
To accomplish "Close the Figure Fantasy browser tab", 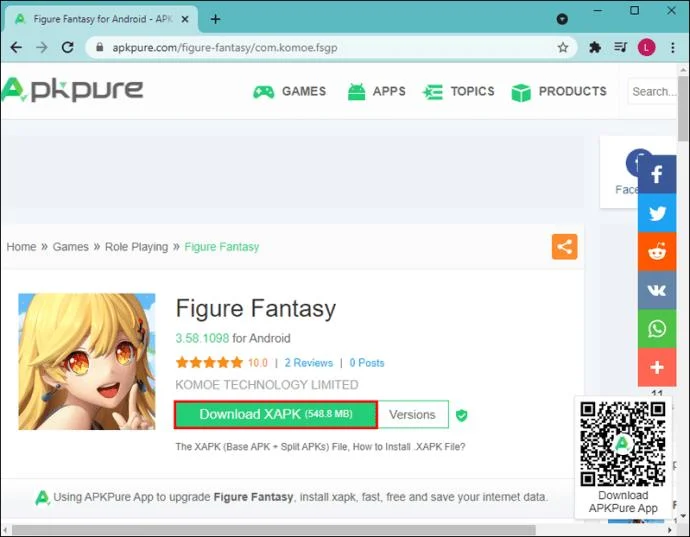I will tap(185, 19).
